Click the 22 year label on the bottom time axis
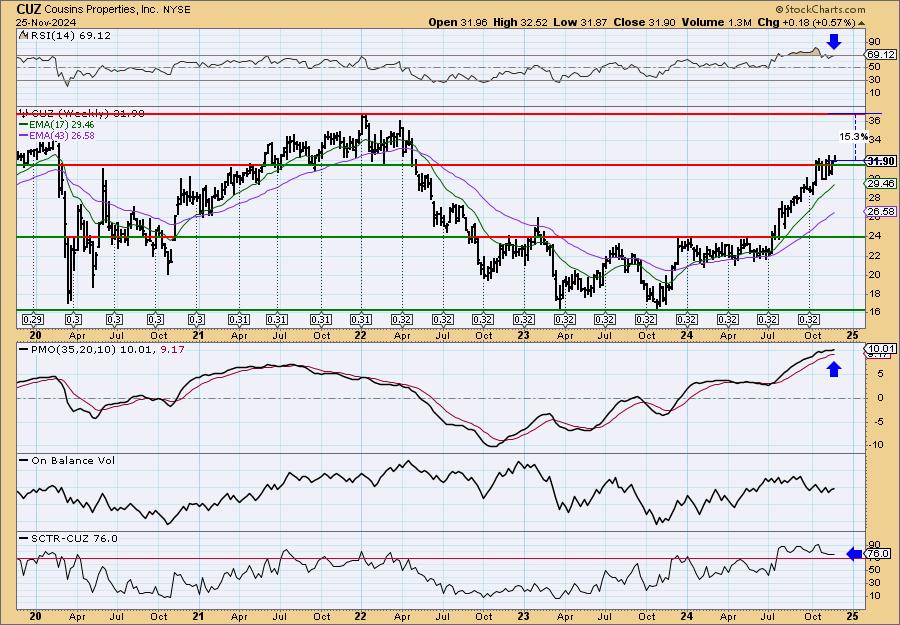The width and height of the screenshot is (900, 625). [x=360, y=616]
